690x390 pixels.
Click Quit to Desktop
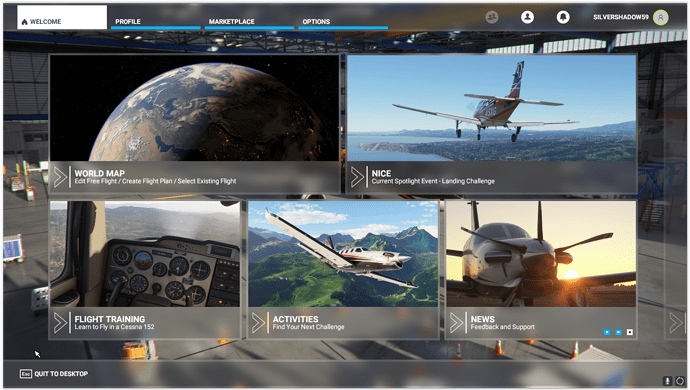pos(61,374)
